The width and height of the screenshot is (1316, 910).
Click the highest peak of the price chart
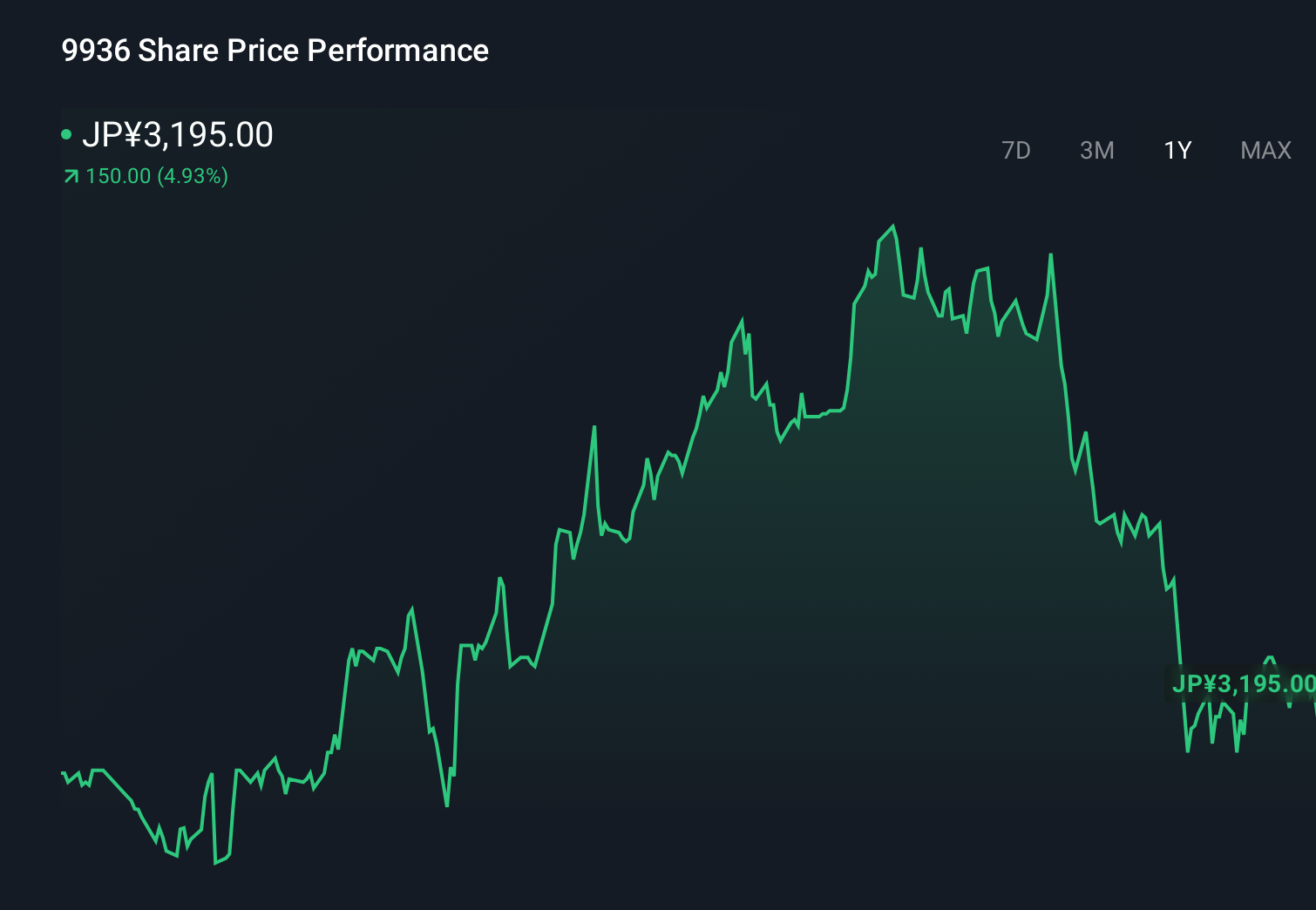(x=892, y=225)
